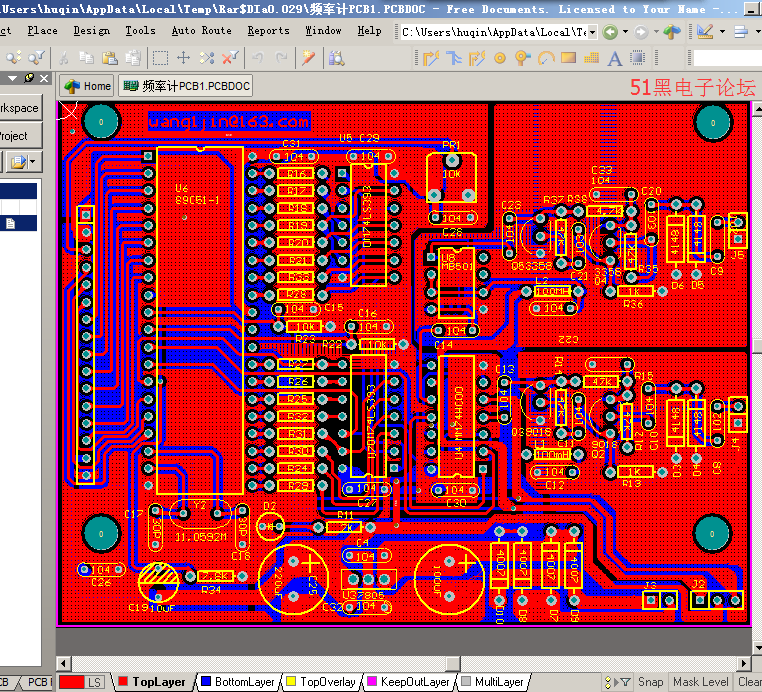Click the Copy icon
The height and width of the screenshot is (692, 762).
point(87,58)
